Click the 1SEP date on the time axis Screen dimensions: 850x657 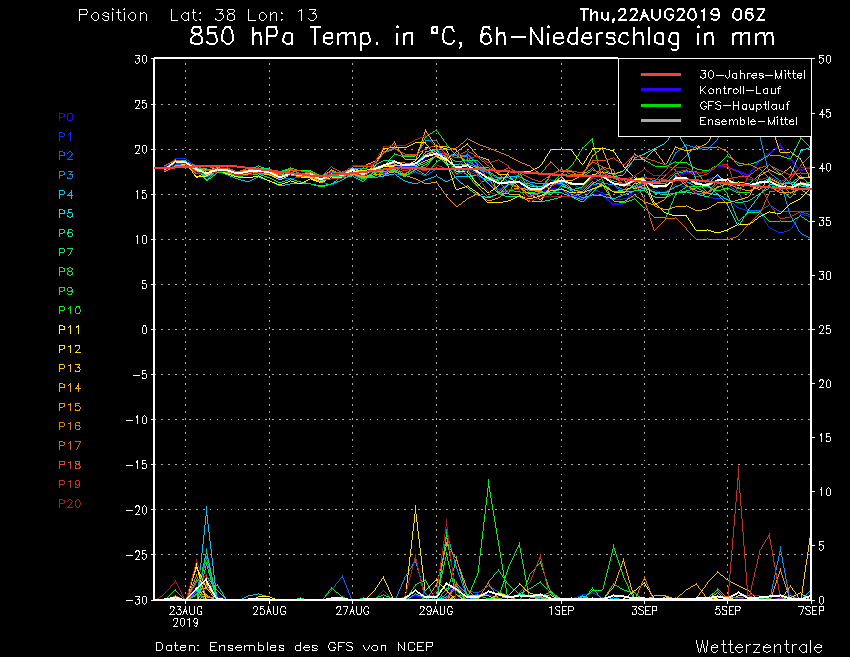pyautogui.click(x=561, y=610)
